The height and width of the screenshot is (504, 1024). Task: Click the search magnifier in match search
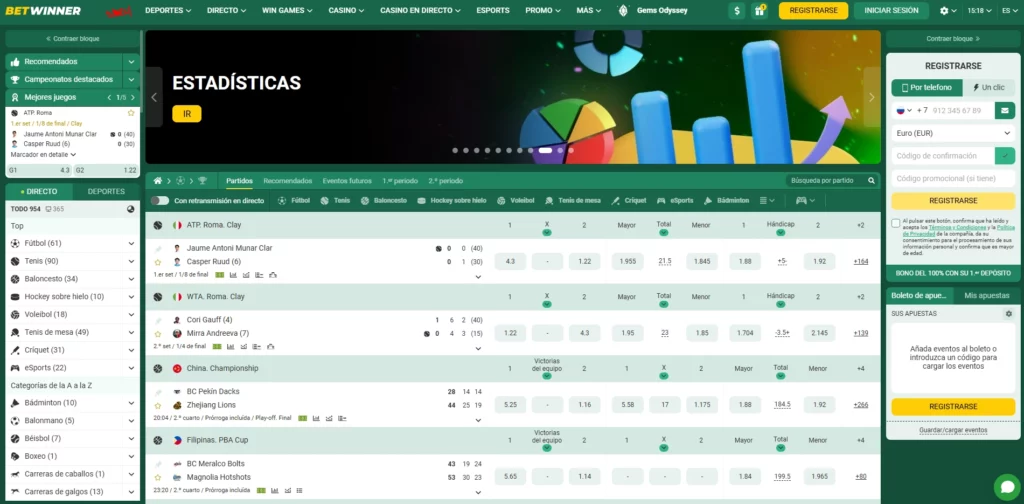point(871,181)
